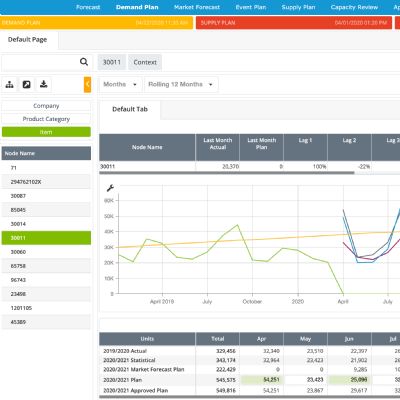Select node 65758 in the list
The width and height of the screenshot is (400, 400).
(46, 266)
